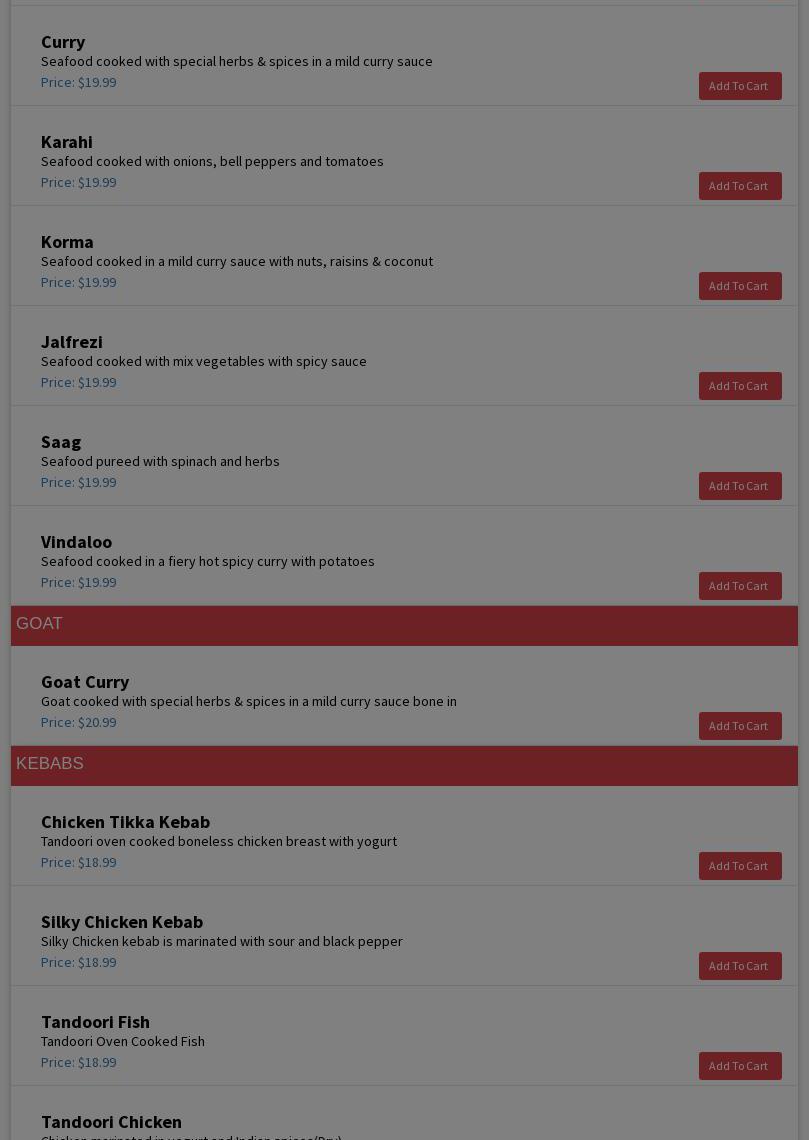Select the Karahi item title

click(x=66, y=142)
